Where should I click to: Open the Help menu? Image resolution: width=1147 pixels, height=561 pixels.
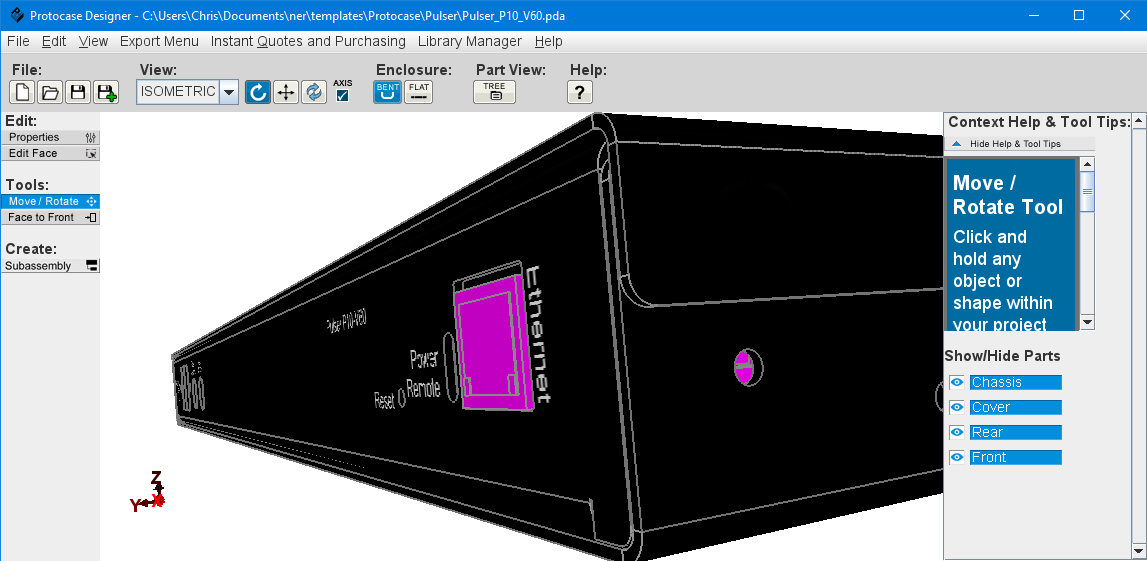[x=549, y=41]
